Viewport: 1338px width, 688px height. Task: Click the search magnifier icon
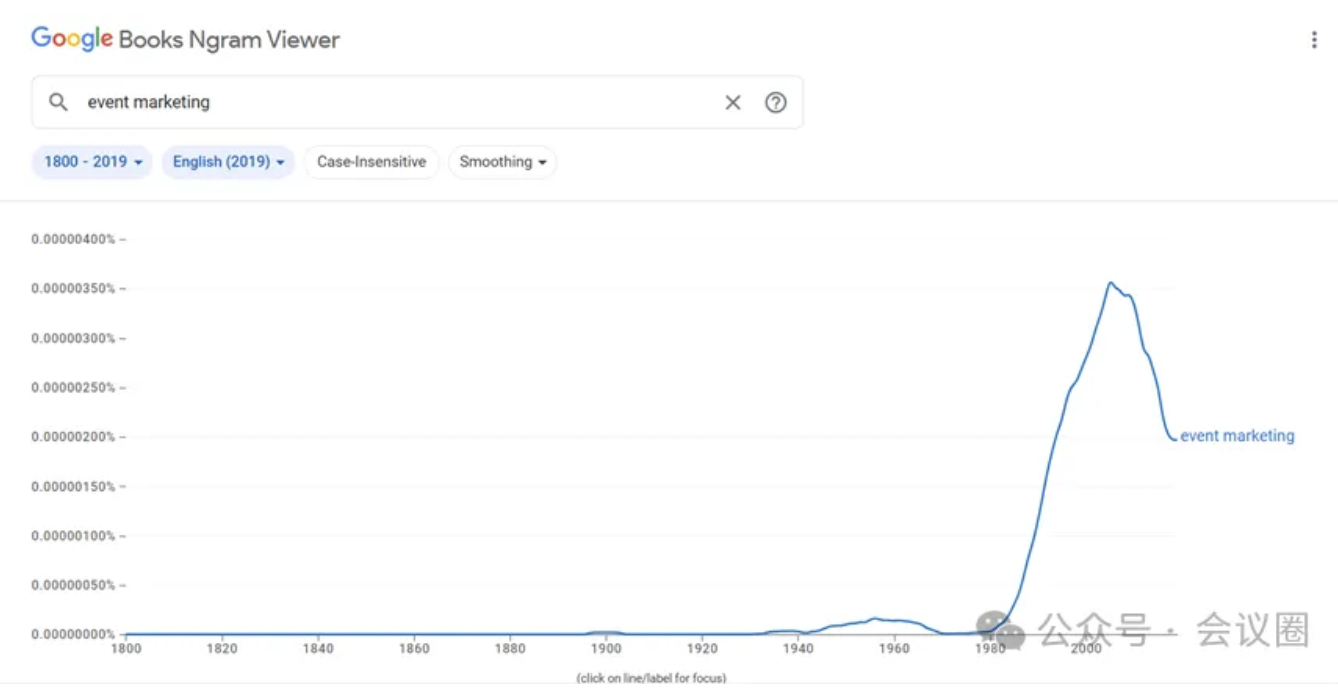[x=59, y=102]
